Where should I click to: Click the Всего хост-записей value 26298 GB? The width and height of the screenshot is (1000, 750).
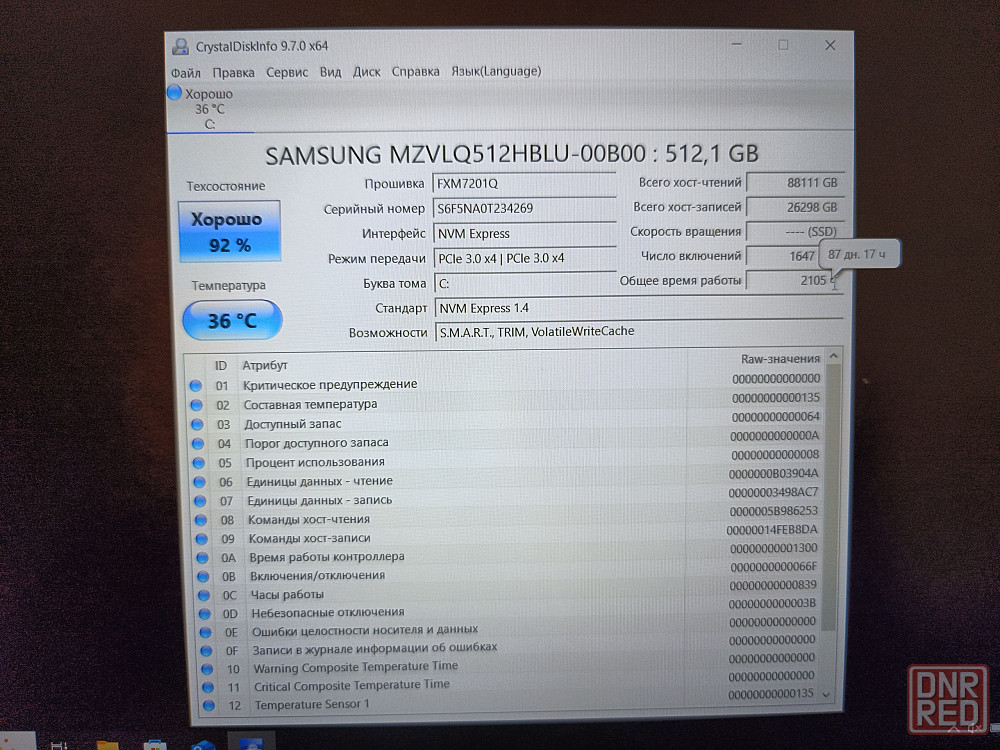point(795,207)
